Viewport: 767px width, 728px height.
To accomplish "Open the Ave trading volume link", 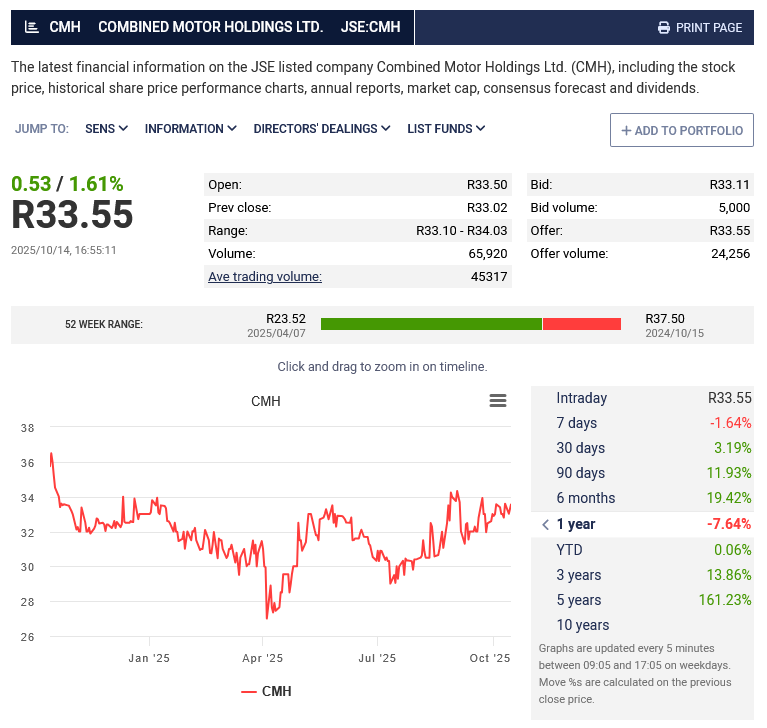I will 265,276.
